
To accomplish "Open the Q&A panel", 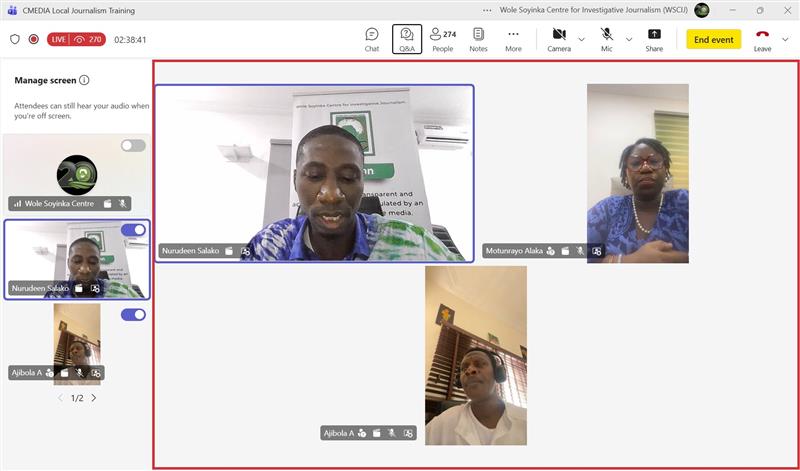I will (x=407, y=39).
